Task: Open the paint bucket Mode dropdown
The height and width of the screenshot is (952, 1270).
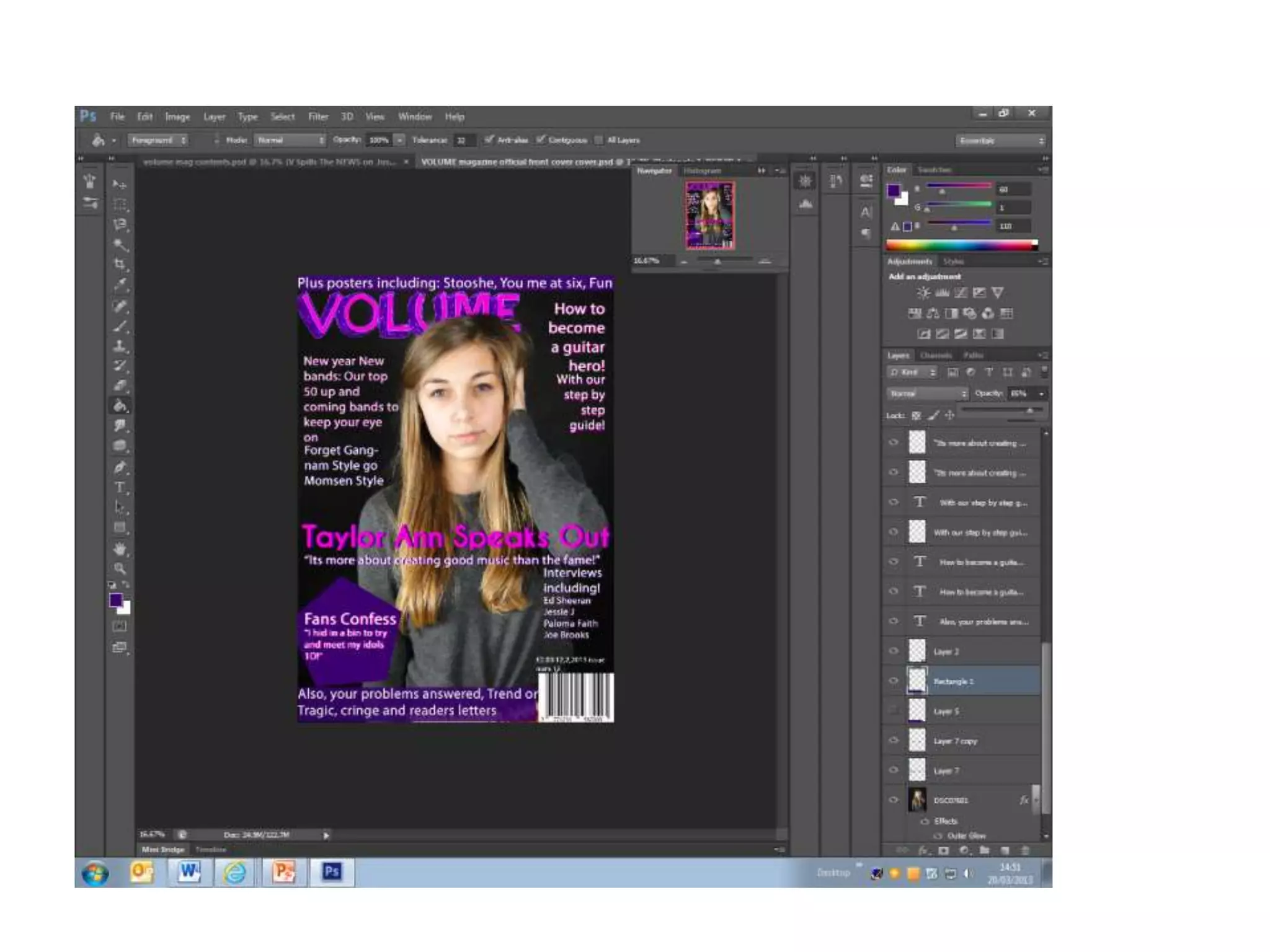Action: (290, 141)
